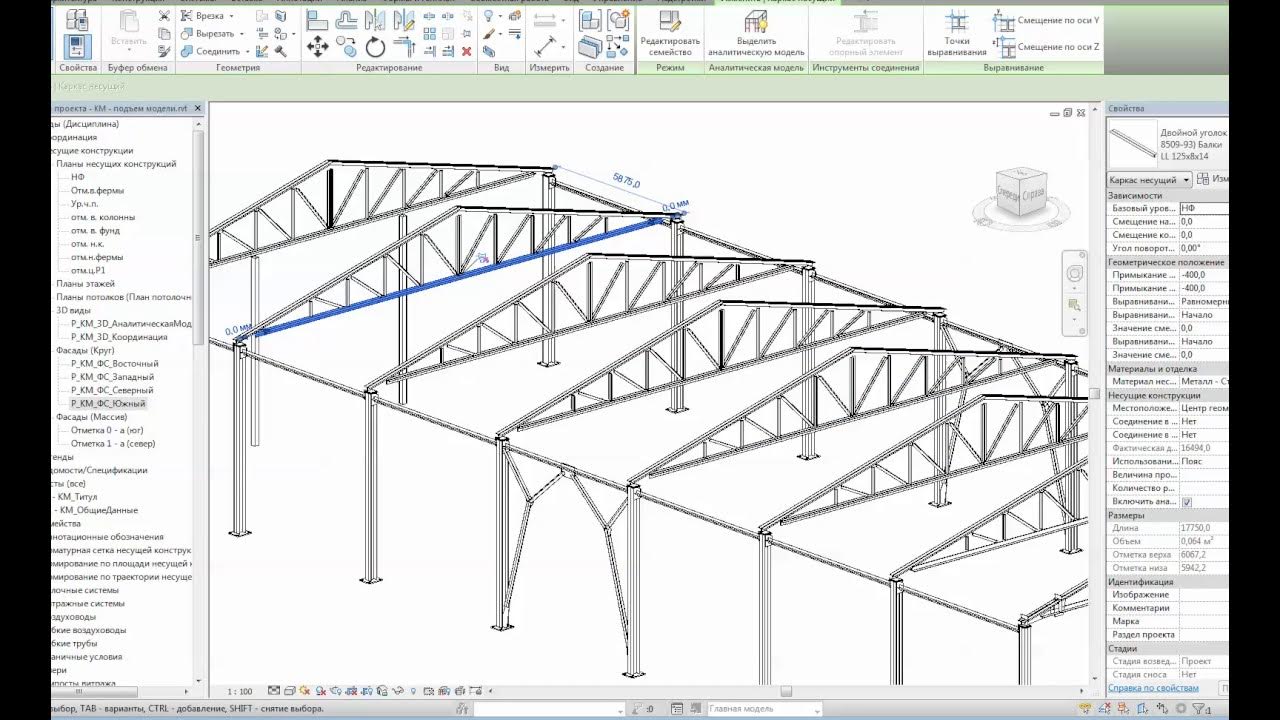Open the Р_КМ_3D_Координация view

119,337
